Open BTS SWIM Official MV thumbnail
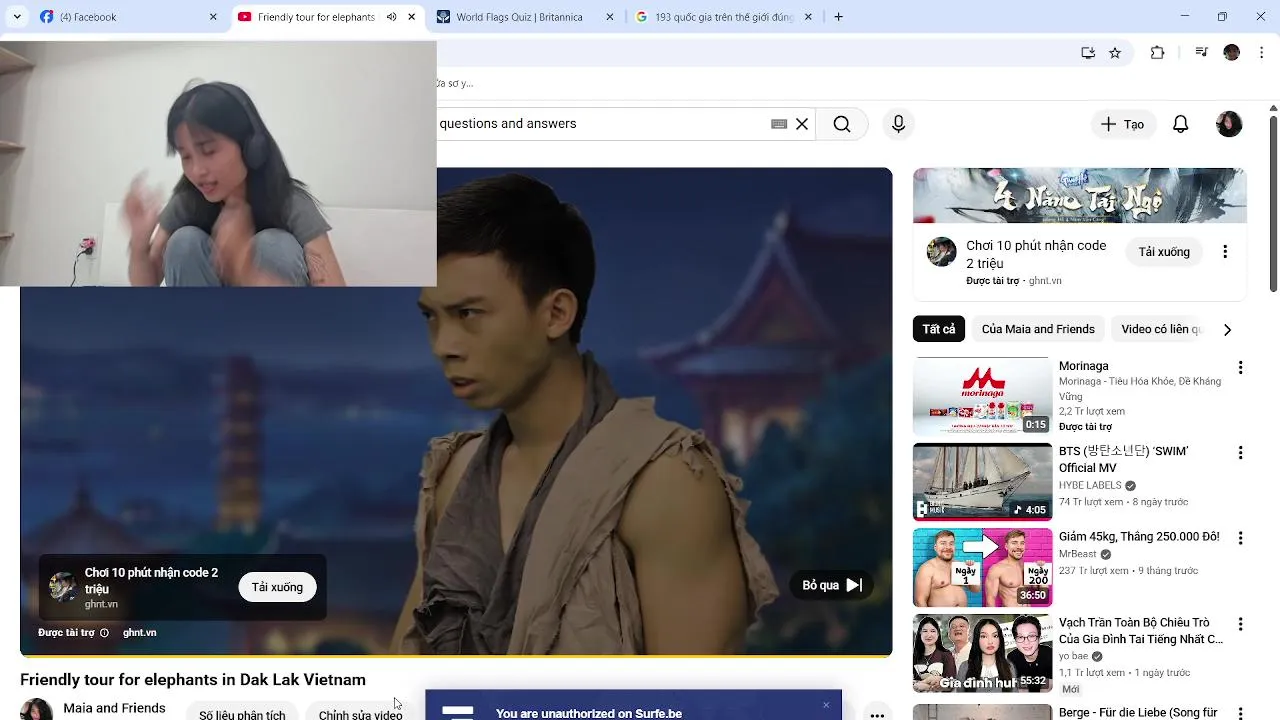 click(982, 482)
